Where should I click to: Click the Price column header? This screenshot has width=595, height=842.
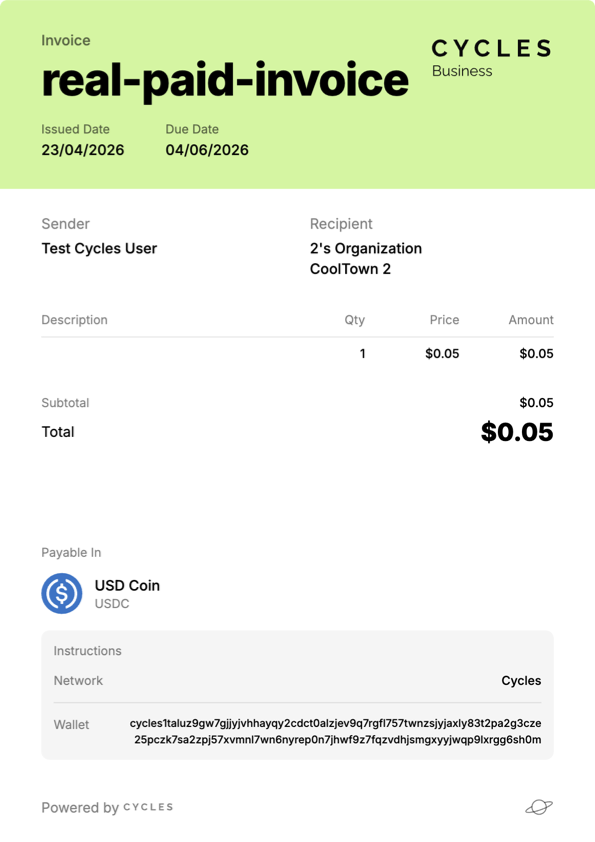pos(444,320)
